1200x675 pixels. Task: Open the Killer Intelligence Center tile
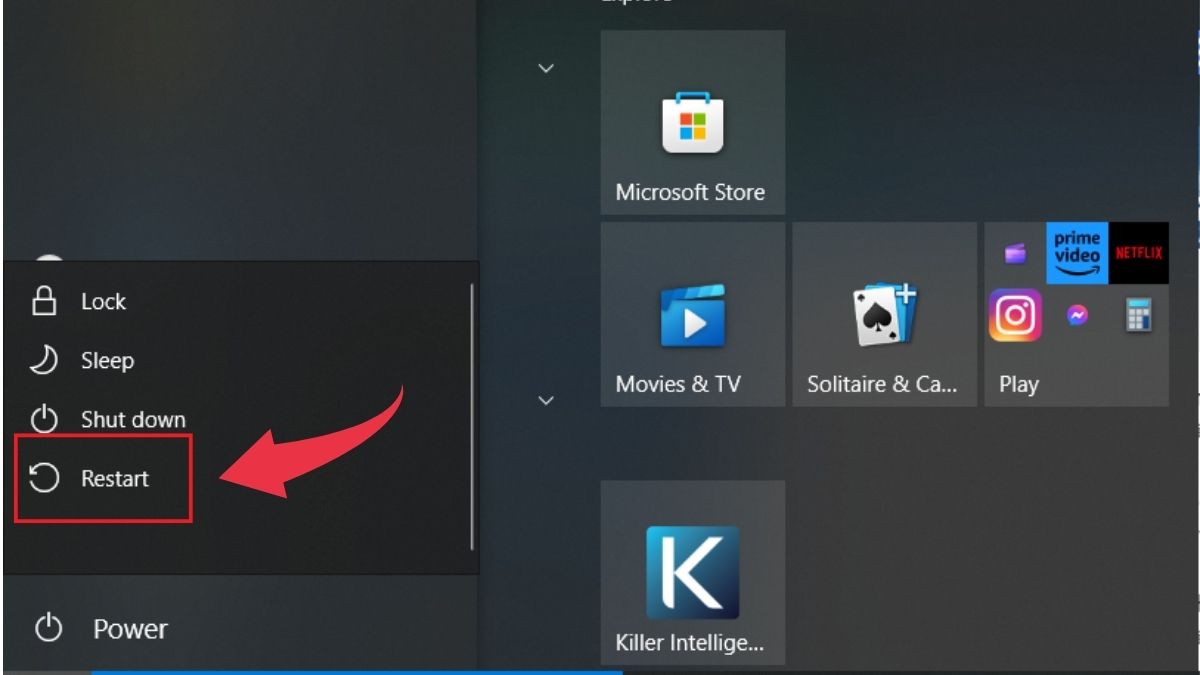pyautogui.click(x=692, y=572)
